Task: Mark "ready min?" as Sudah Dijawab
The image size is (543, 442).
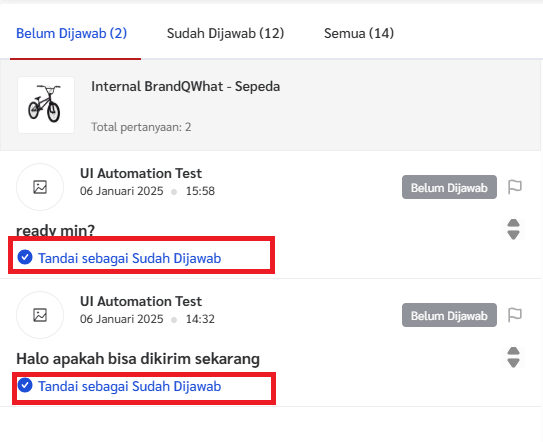Action: pyautogui.click(x=130, y=258)
